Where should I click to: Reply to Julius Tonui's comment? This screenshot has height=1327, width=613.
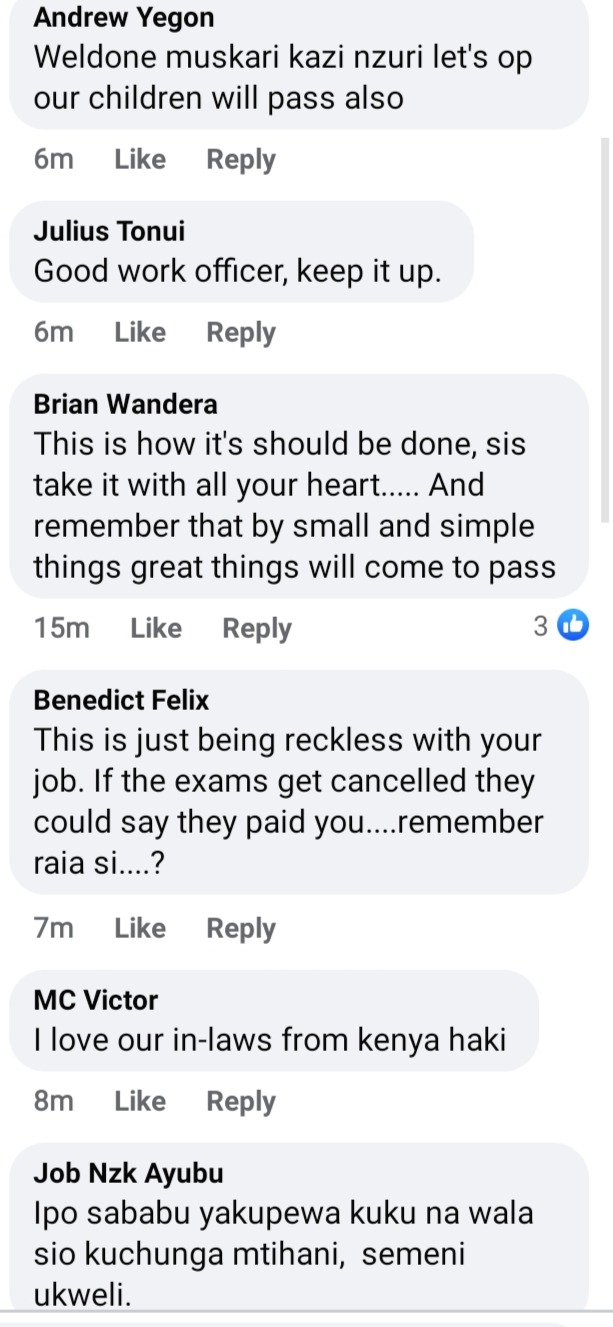click(x=241, y=333)
